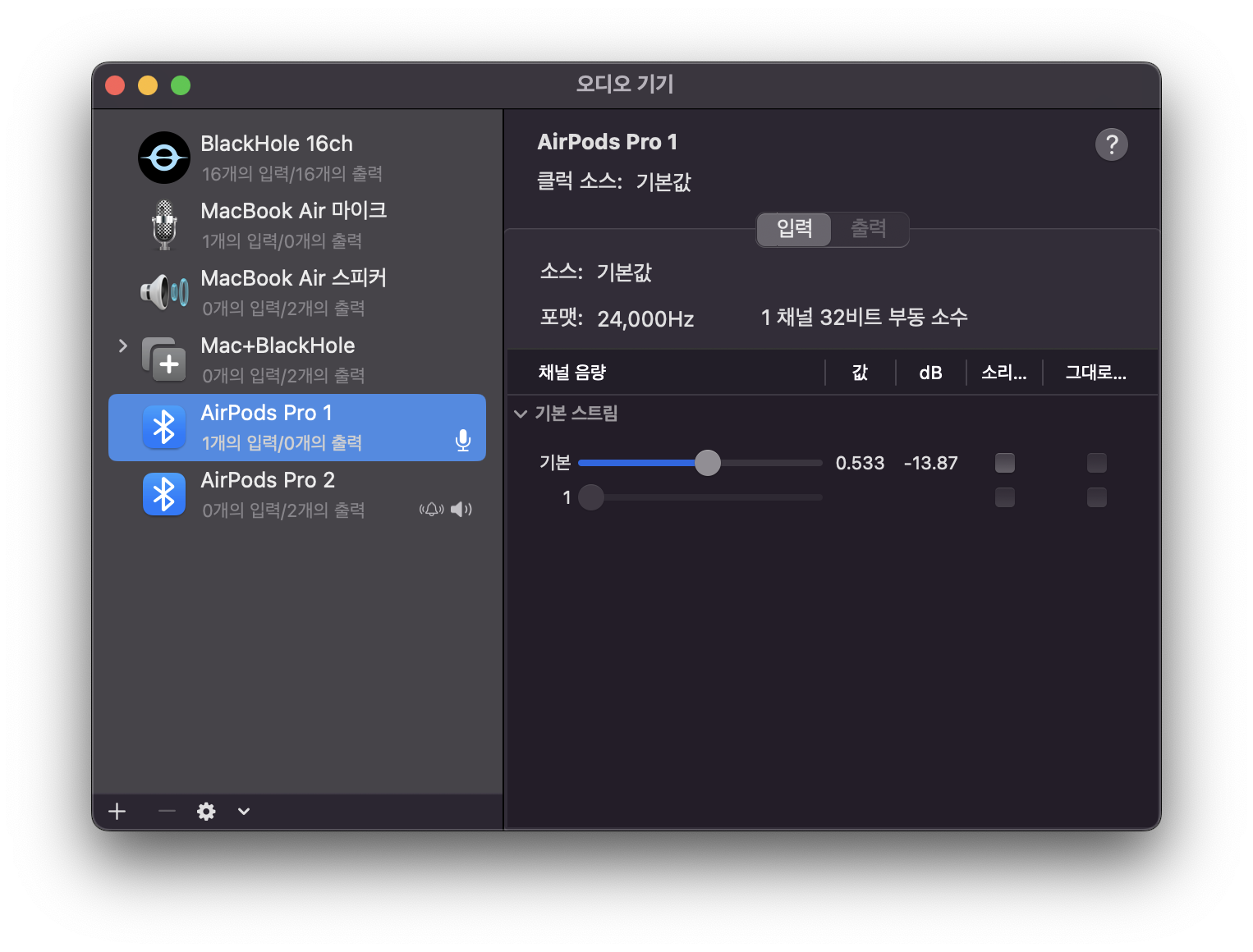Switch to the 입력 tab
This screenshot has width=1253, height=952.
[x=794, y=229]
